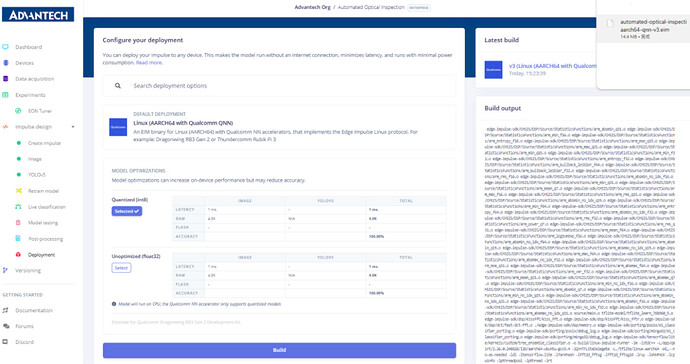The width and height of the screenshot is (690, 364).
Task: Open the Live classification icon
Action: coord(18,207)
